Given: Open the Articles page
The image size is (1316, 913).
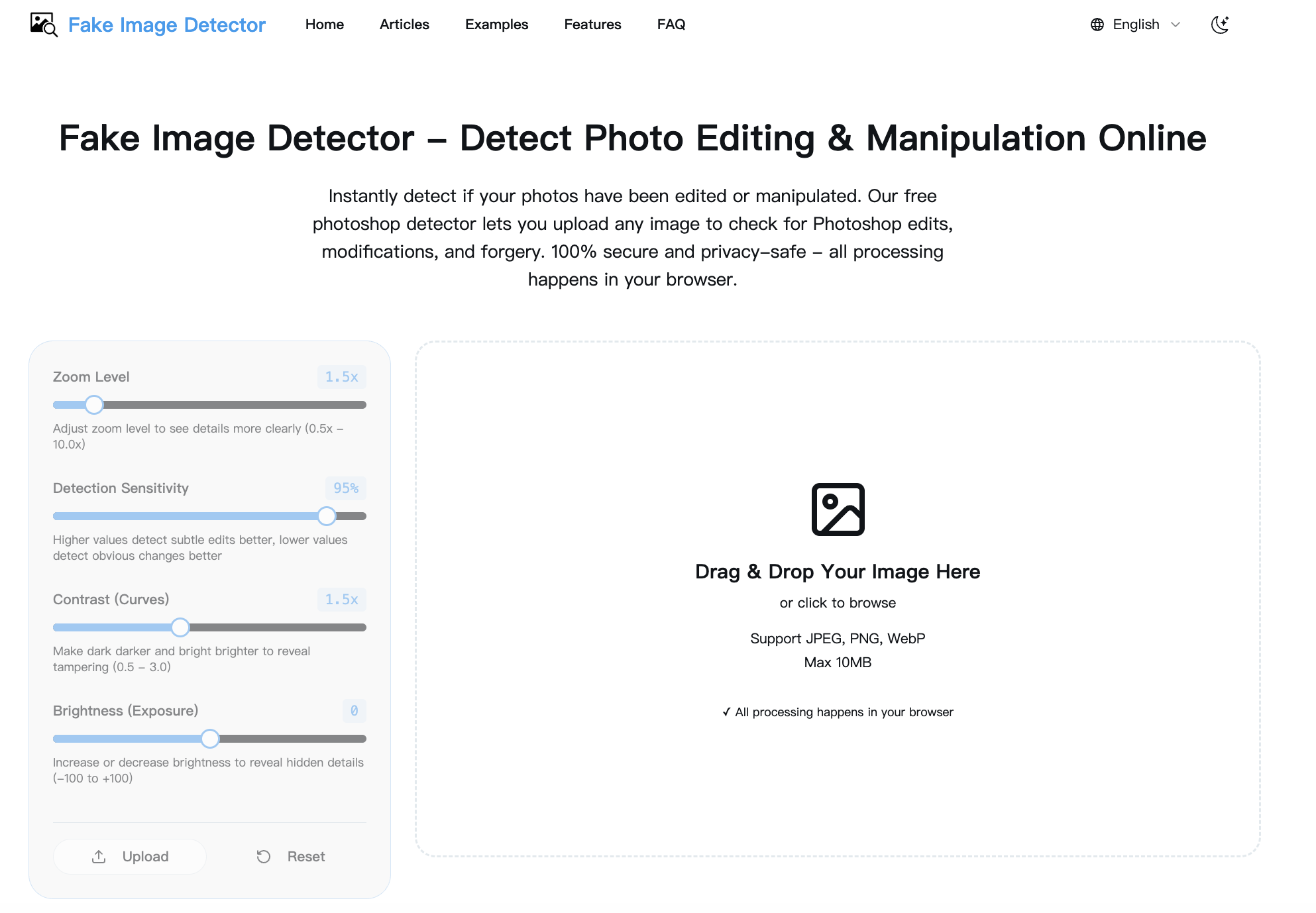Looking at the screenshot, I should (x=404, y=24).
